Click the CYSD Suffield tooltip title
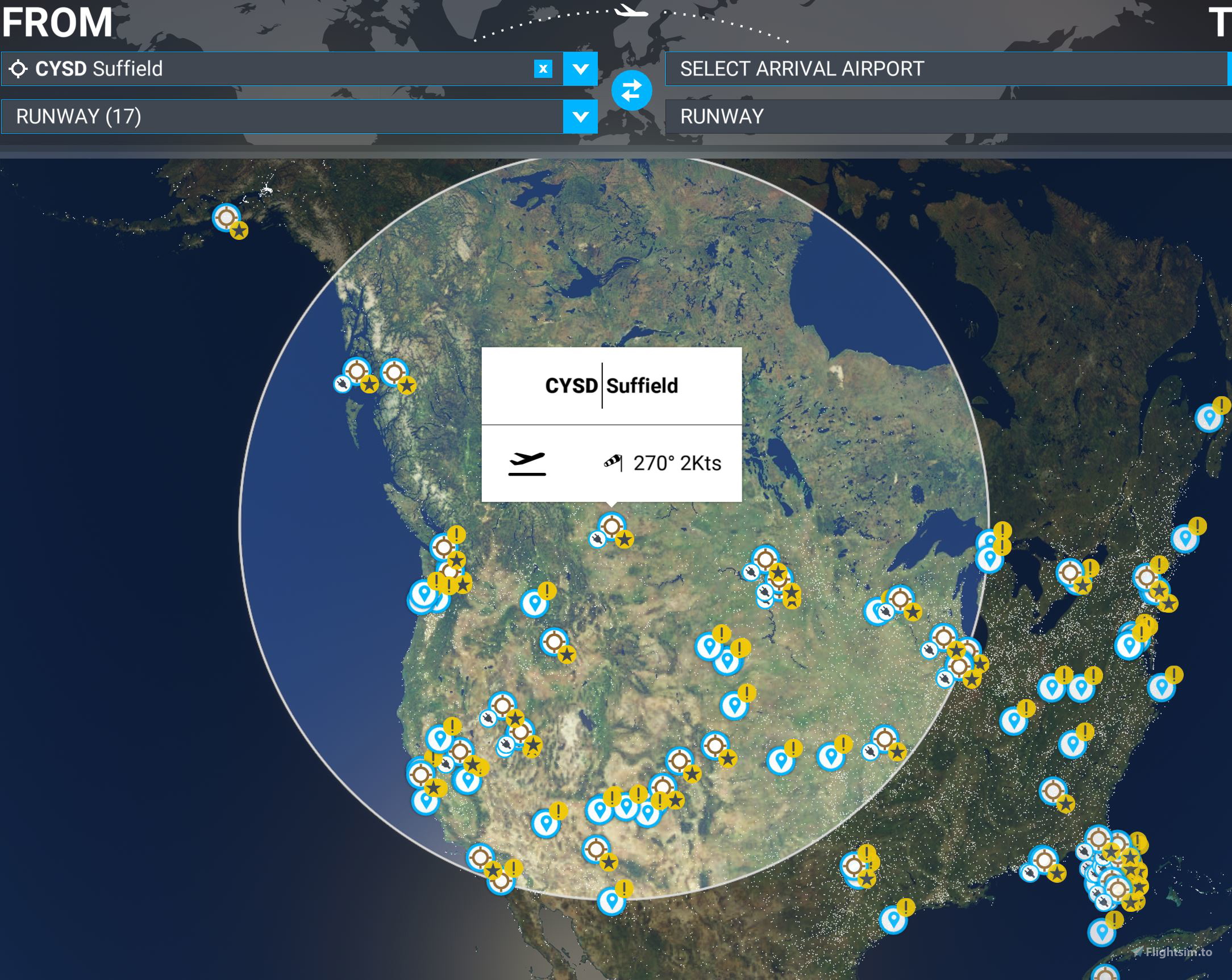The height and width of the screenshot is (980, 1232). click(x=611, y=387)
